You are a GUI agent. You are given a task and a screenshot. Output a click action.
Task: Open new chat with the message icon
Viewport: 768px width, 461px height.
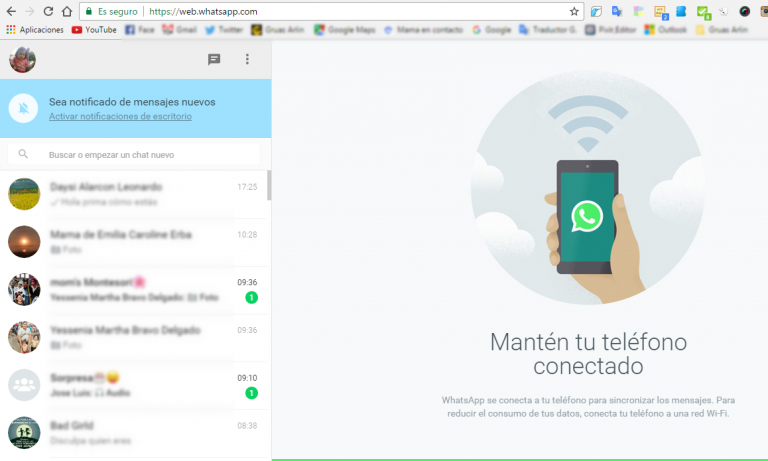click(214, 59)
